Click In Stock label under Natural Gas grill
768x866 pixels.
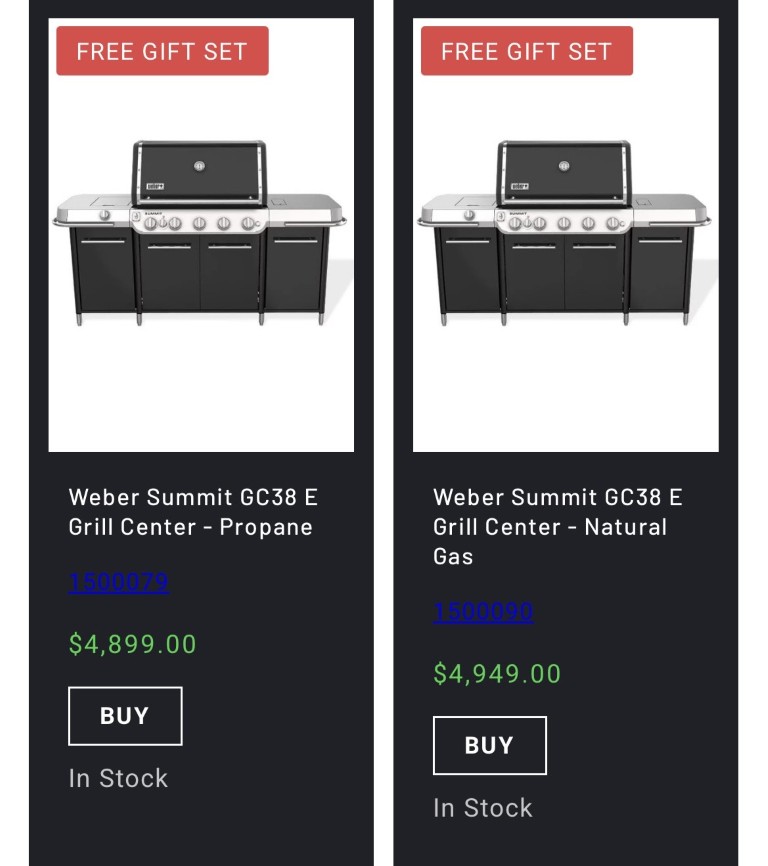pos(483,807)
